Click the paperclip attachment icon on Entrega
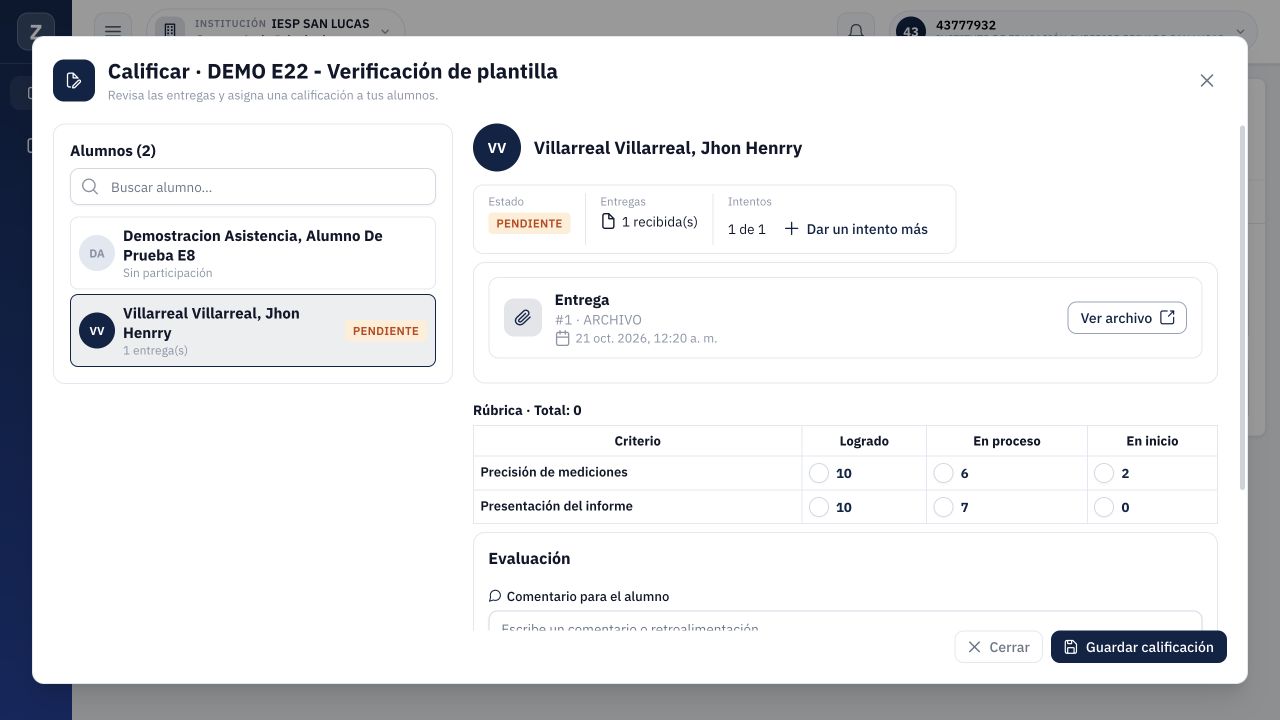This screenshot has width=1280, height=720. coord(523,318)
